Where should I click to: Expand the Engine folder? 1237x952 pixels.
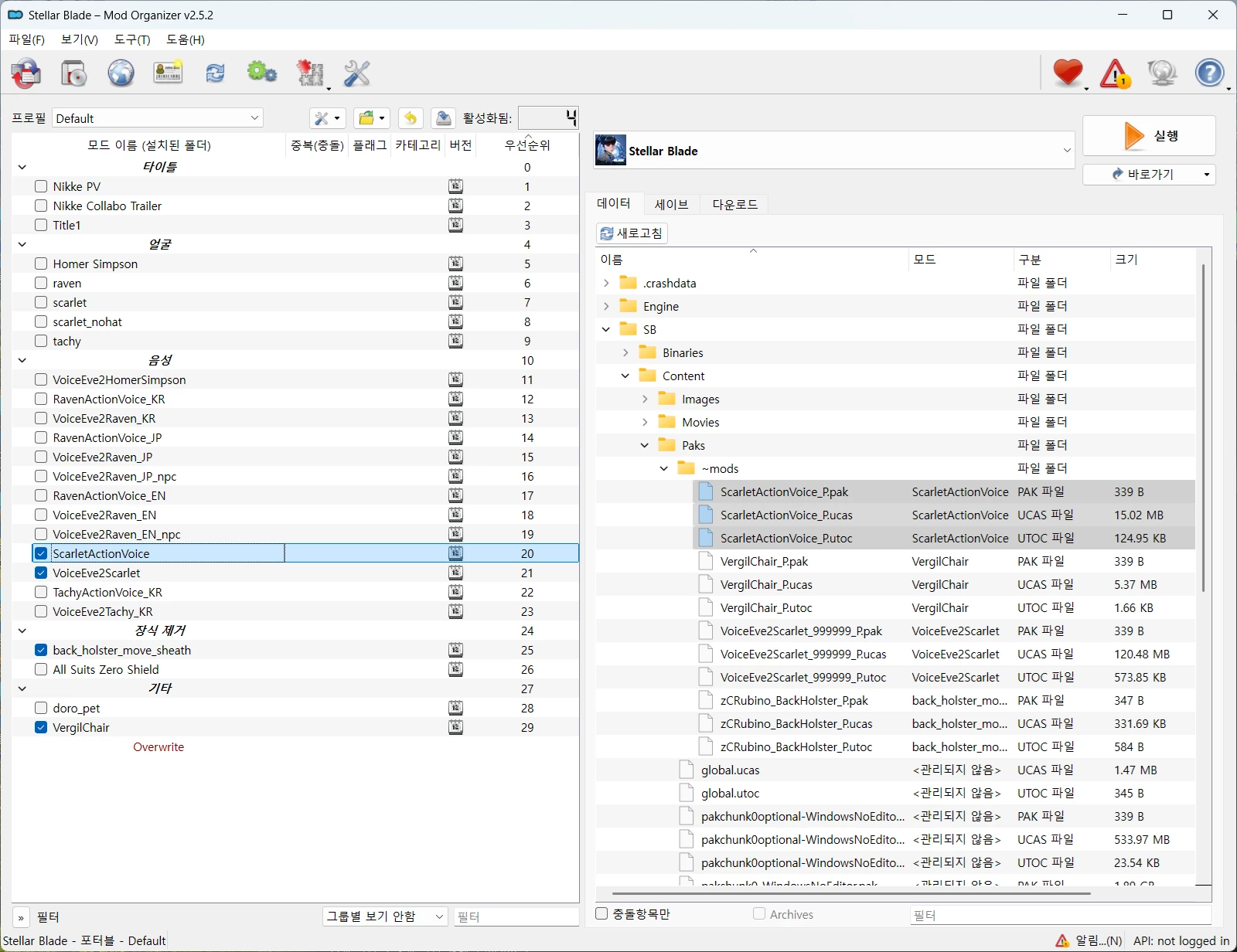click(606, 306)
